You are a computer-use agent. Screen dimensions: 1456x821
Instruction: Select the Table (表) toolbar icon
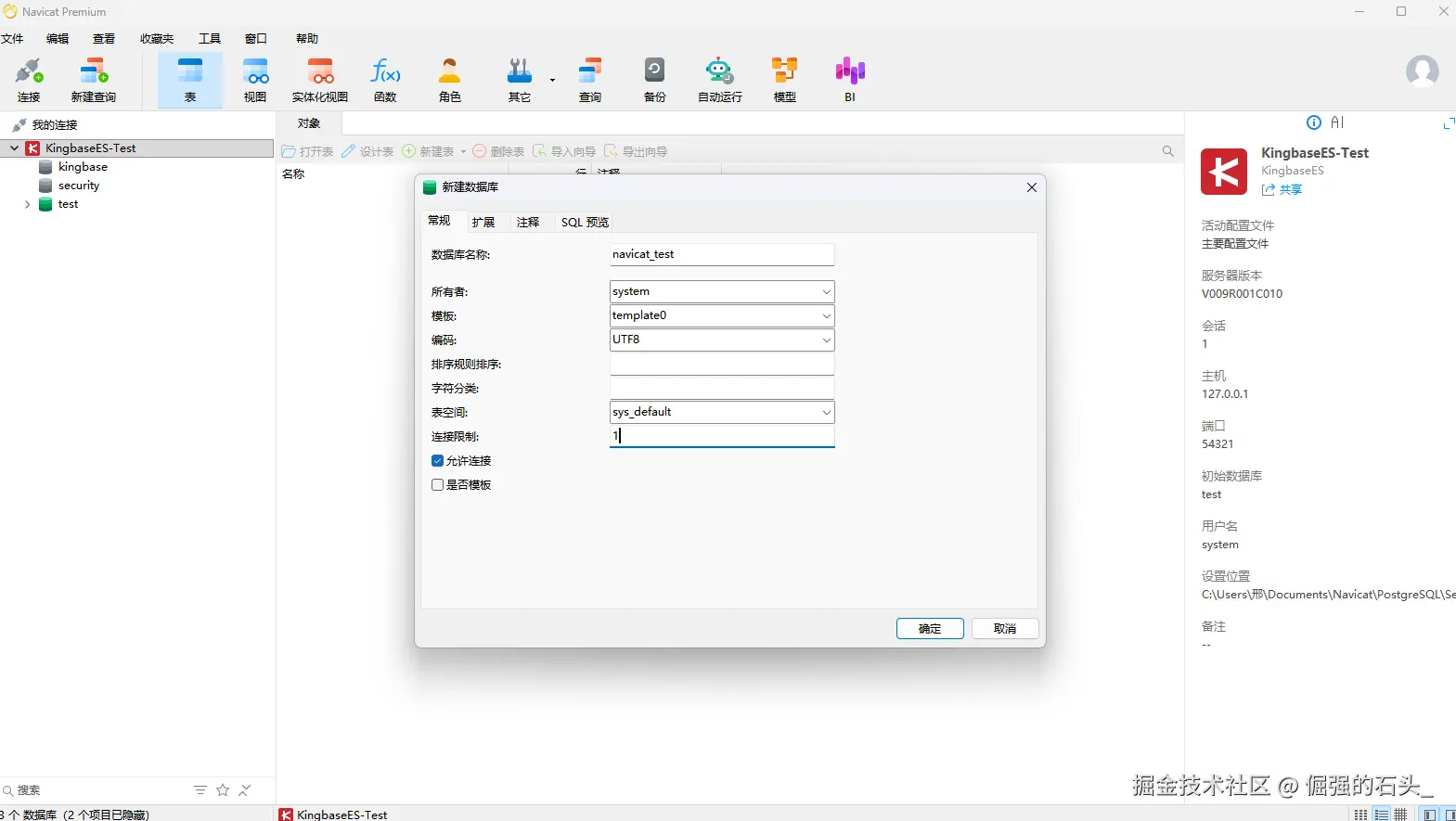(190, 80)
